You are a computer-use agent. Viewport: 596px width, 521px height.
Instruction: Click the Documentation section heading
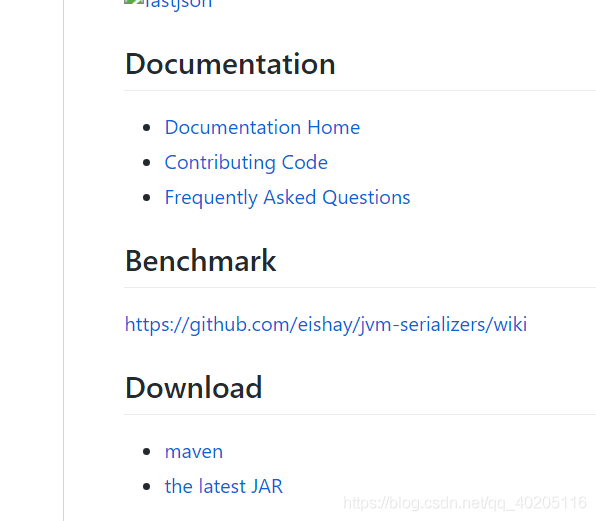(x=230, y=64)
